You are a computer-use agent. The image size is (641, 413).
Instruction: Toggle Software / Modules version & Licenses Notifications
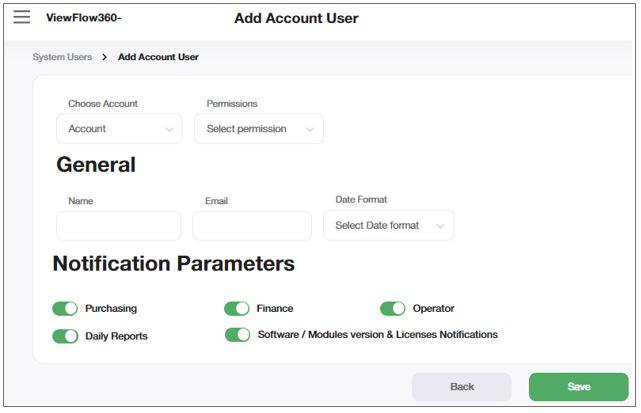point(237,335)
